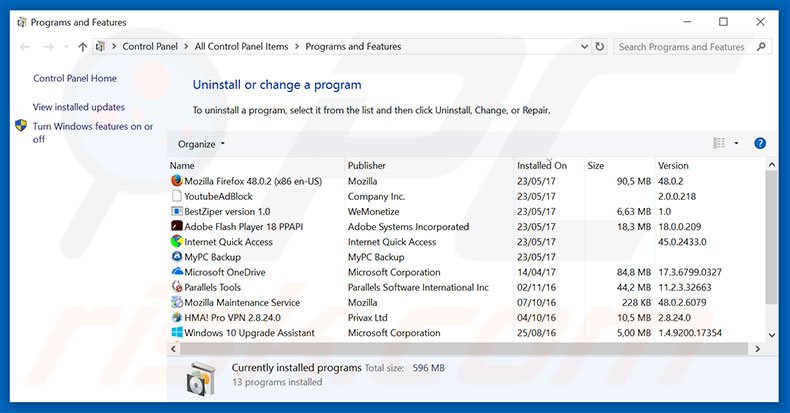790x413 pixels.
Task: Click the forward navigation arrow
Action: click(x=48, y=47)
